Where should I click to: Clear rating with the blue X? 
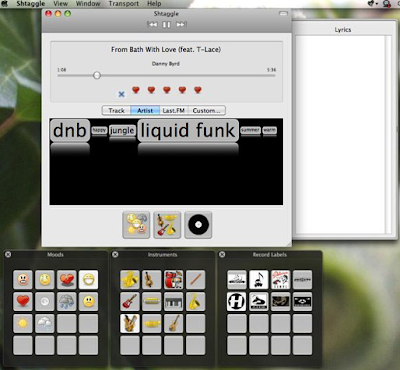point(122,94)
